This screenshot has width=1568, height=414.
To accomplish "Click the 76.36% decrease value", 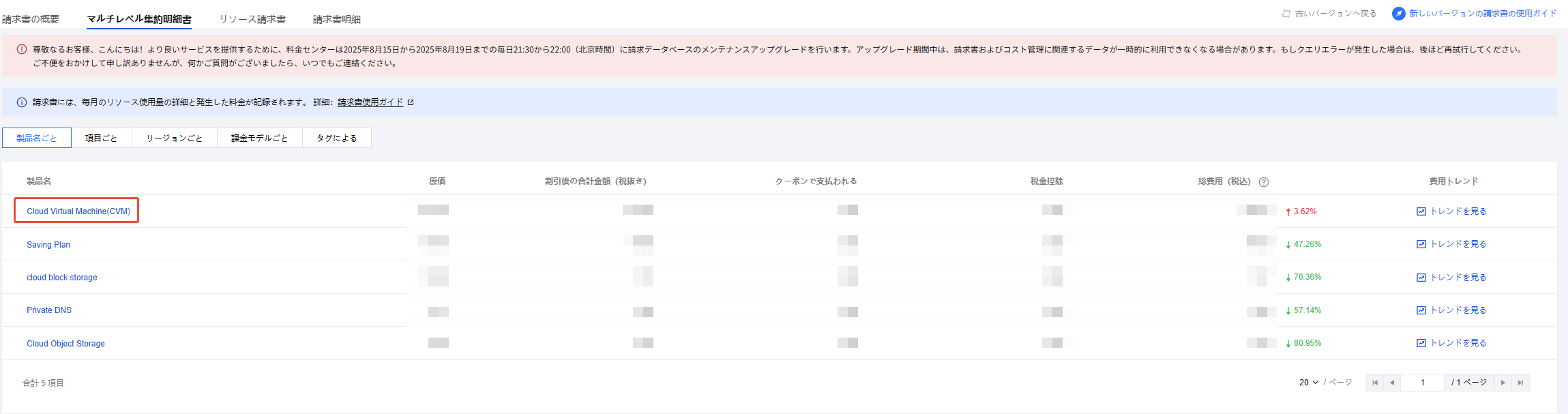I will click(1307, 277).
